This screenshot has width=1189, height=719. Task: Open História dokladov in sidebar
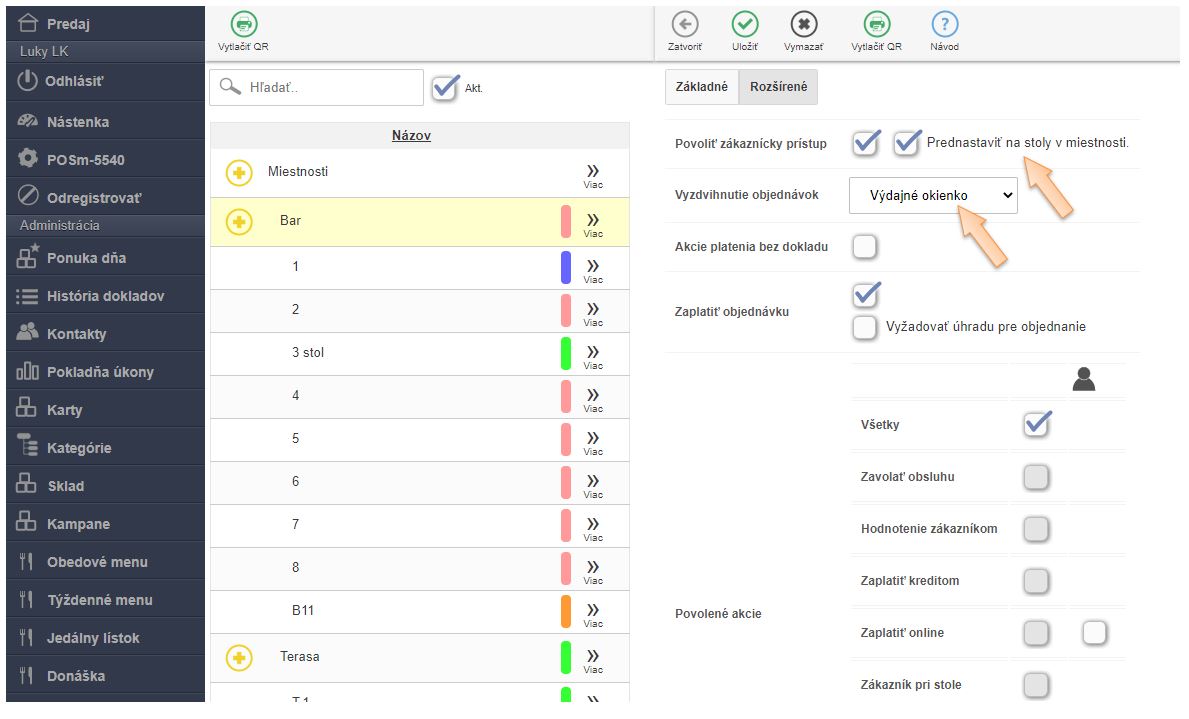click(x=104, y=296)
